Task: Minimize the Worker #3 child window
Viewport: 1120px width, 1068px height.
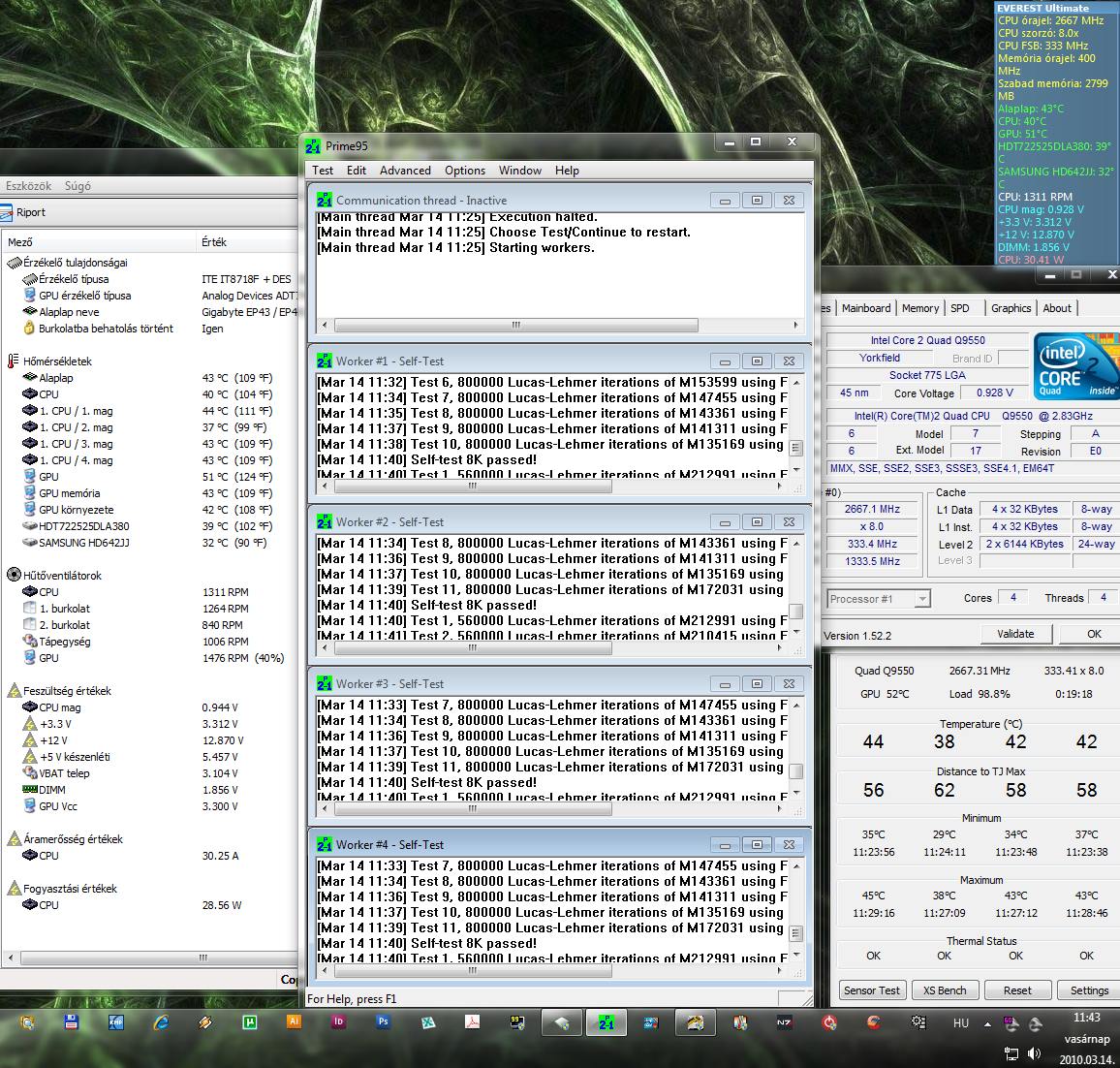Action: tap(725, 684)
